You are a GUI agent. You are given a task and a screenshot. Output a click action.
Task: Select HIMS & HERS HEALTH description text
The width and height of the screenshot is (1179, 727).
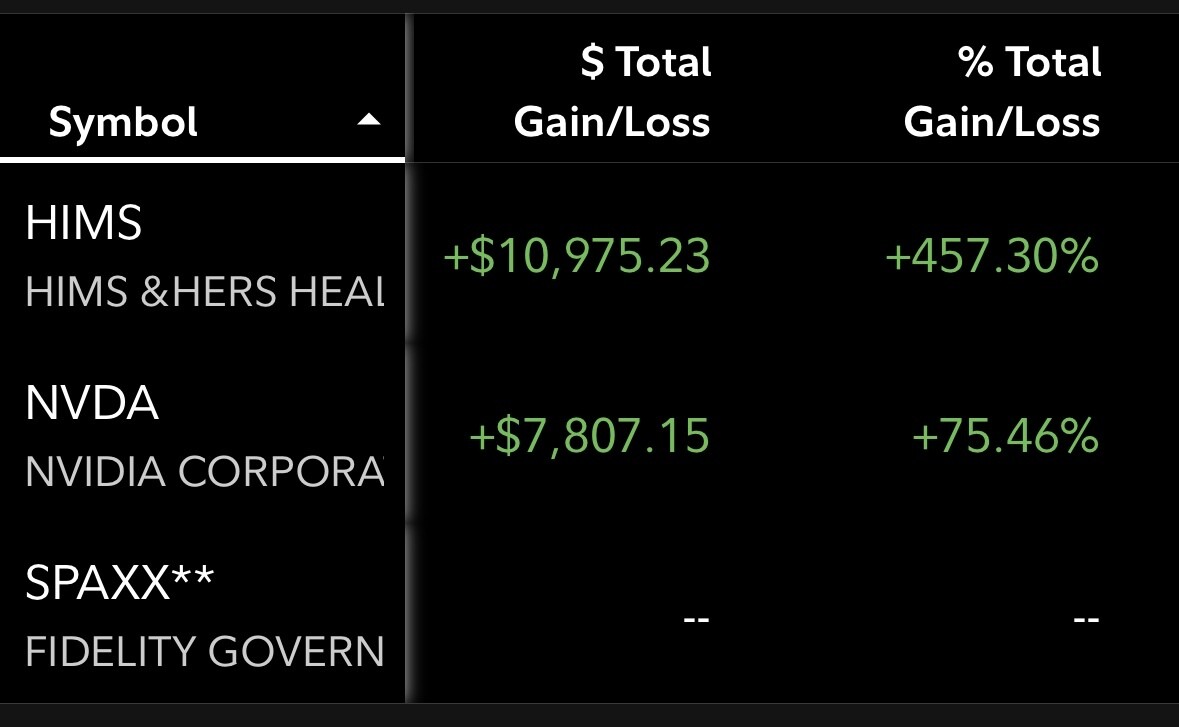[205, 292]
